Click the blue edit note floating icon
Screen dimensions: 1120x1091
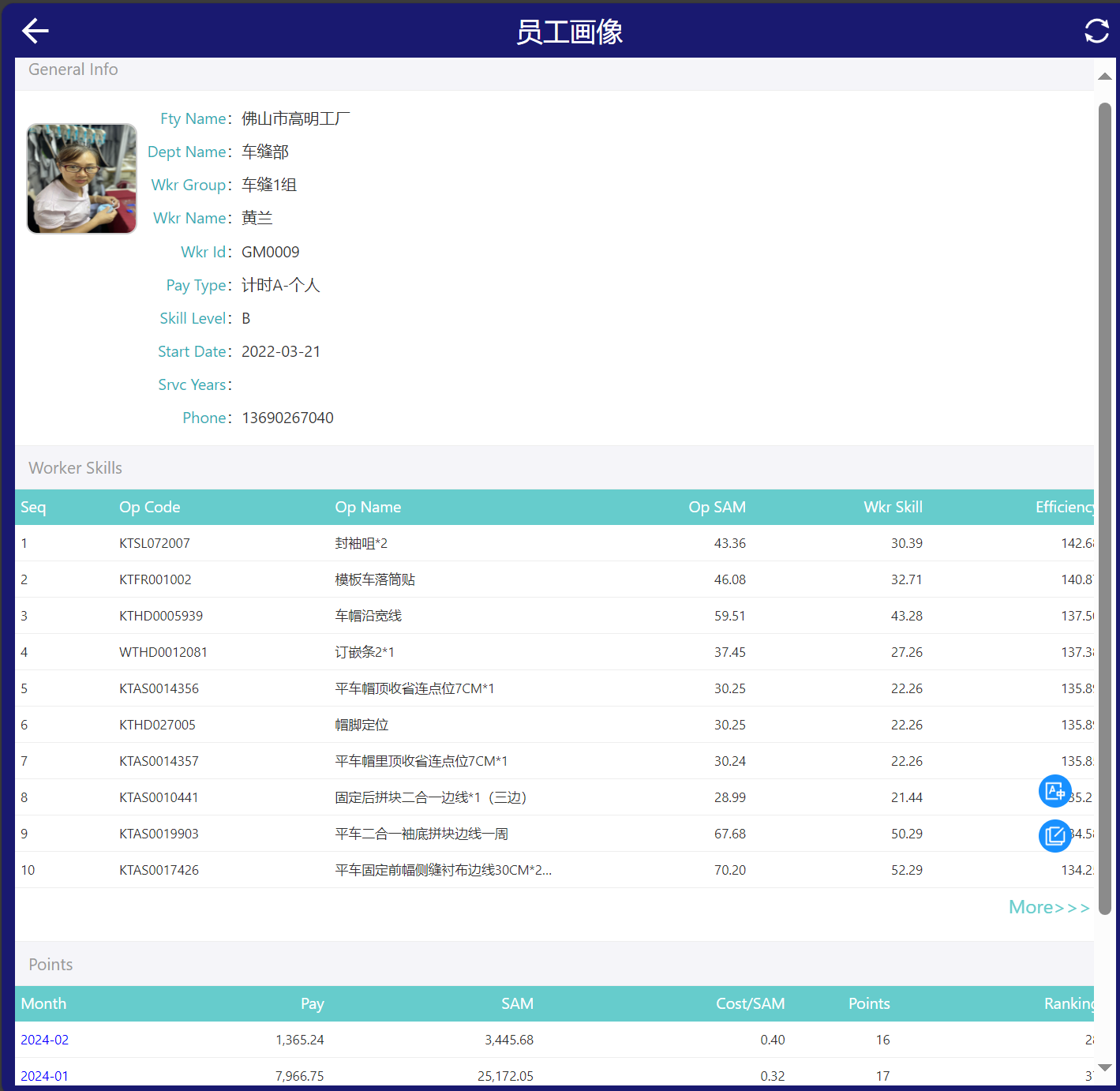click(1054, 835)
